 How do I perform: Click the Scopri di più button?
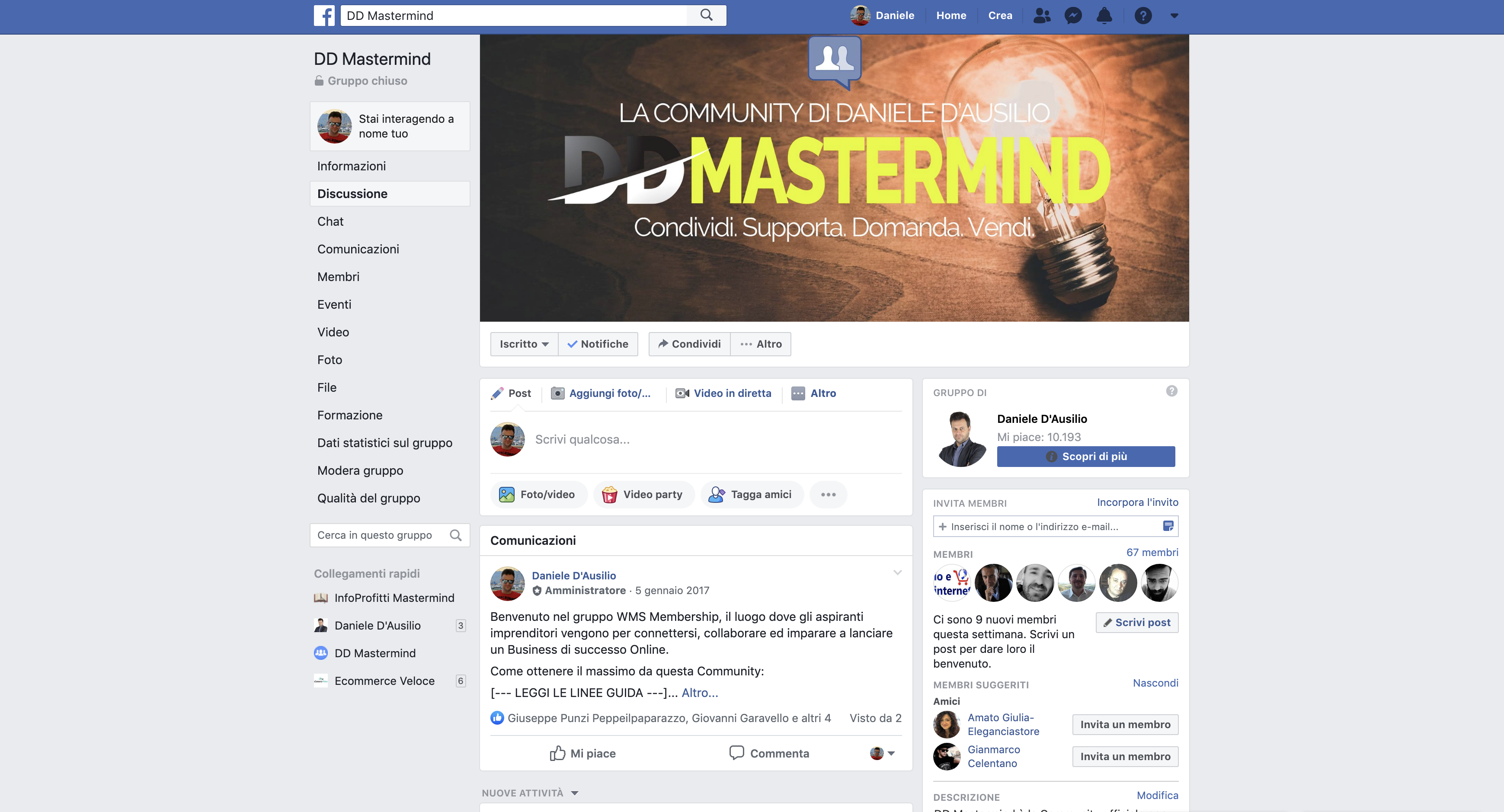pyautogui.click(x=1085, y=457)
